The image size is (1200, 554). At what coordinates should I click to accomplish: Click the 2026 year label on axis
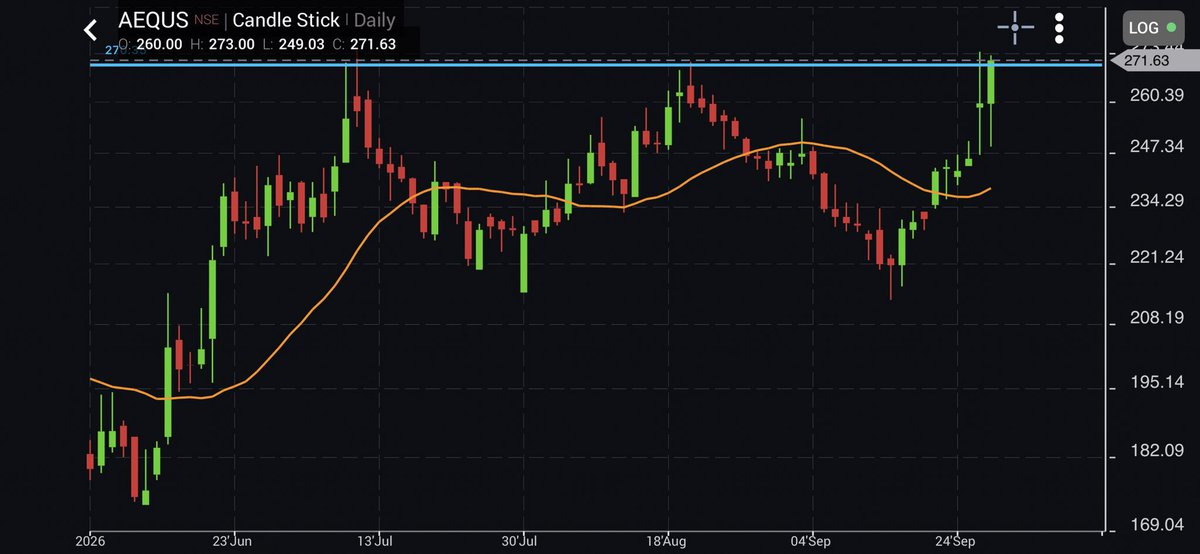point(90,541)
